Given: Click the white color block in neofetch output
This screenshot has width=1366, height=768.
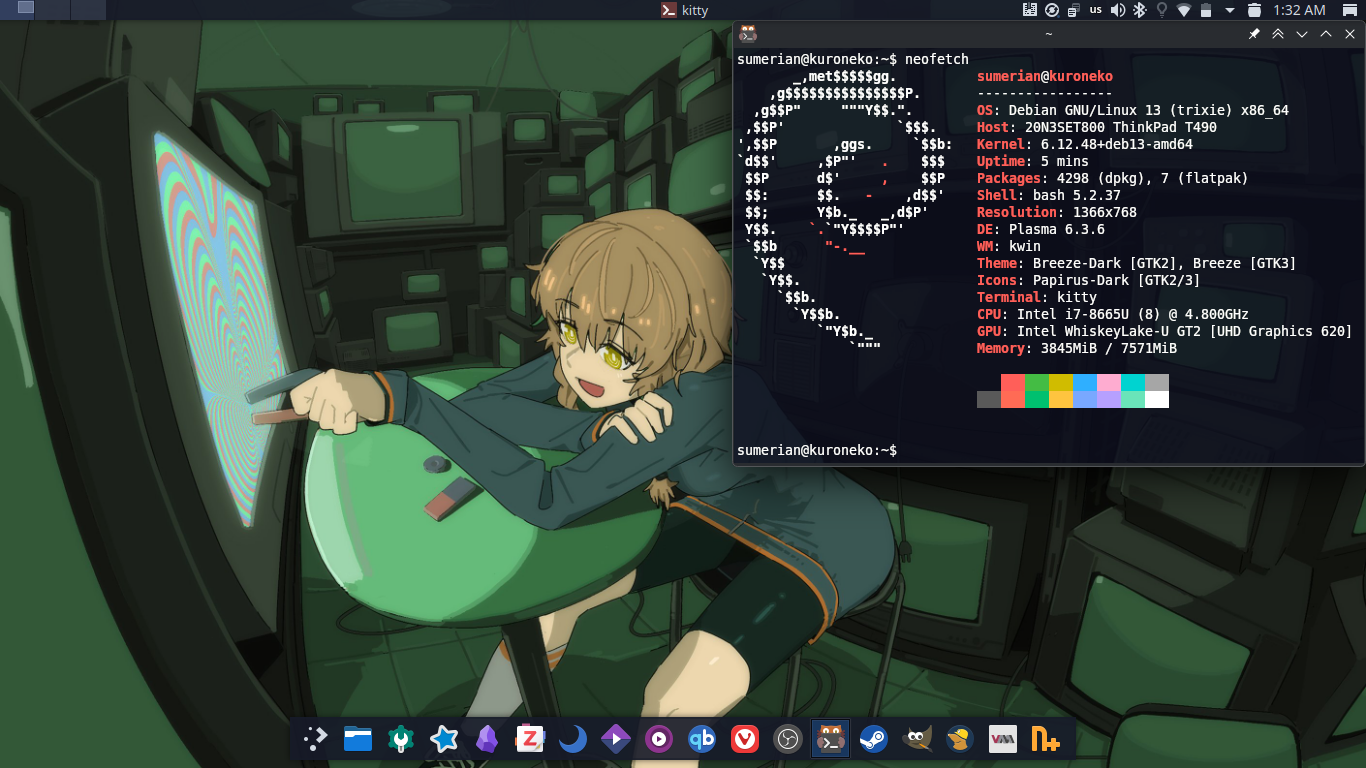Looking at the screenshot, I should (1156, 400).
